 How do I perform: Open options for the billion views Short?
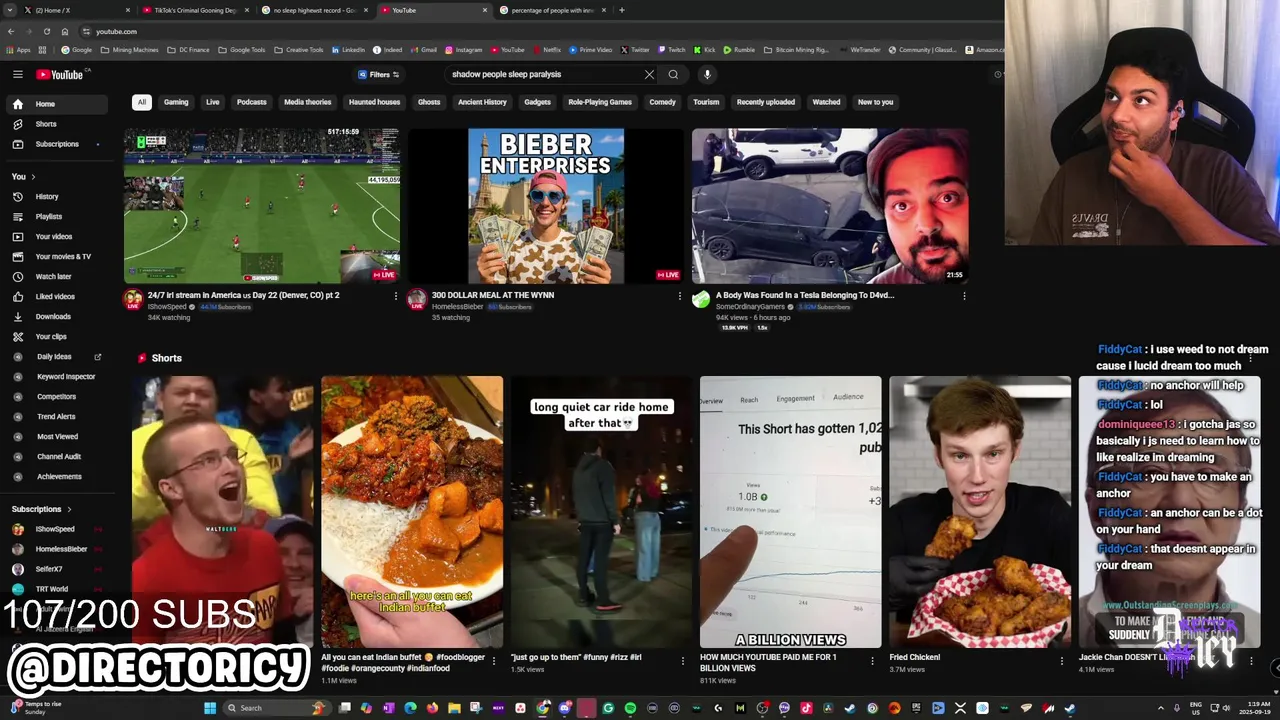[872, 661]
